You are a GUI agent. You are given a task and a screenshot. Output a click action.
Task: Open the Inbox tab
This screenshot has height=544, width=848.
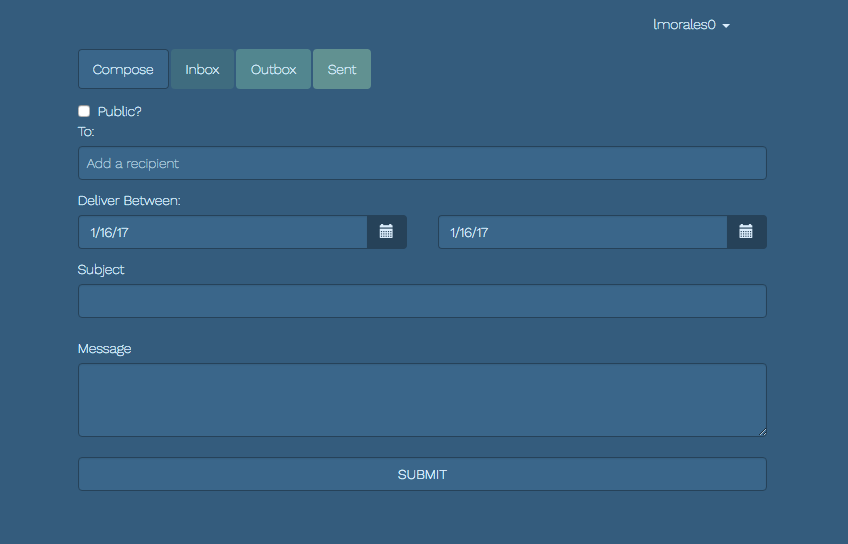point(202,69)
